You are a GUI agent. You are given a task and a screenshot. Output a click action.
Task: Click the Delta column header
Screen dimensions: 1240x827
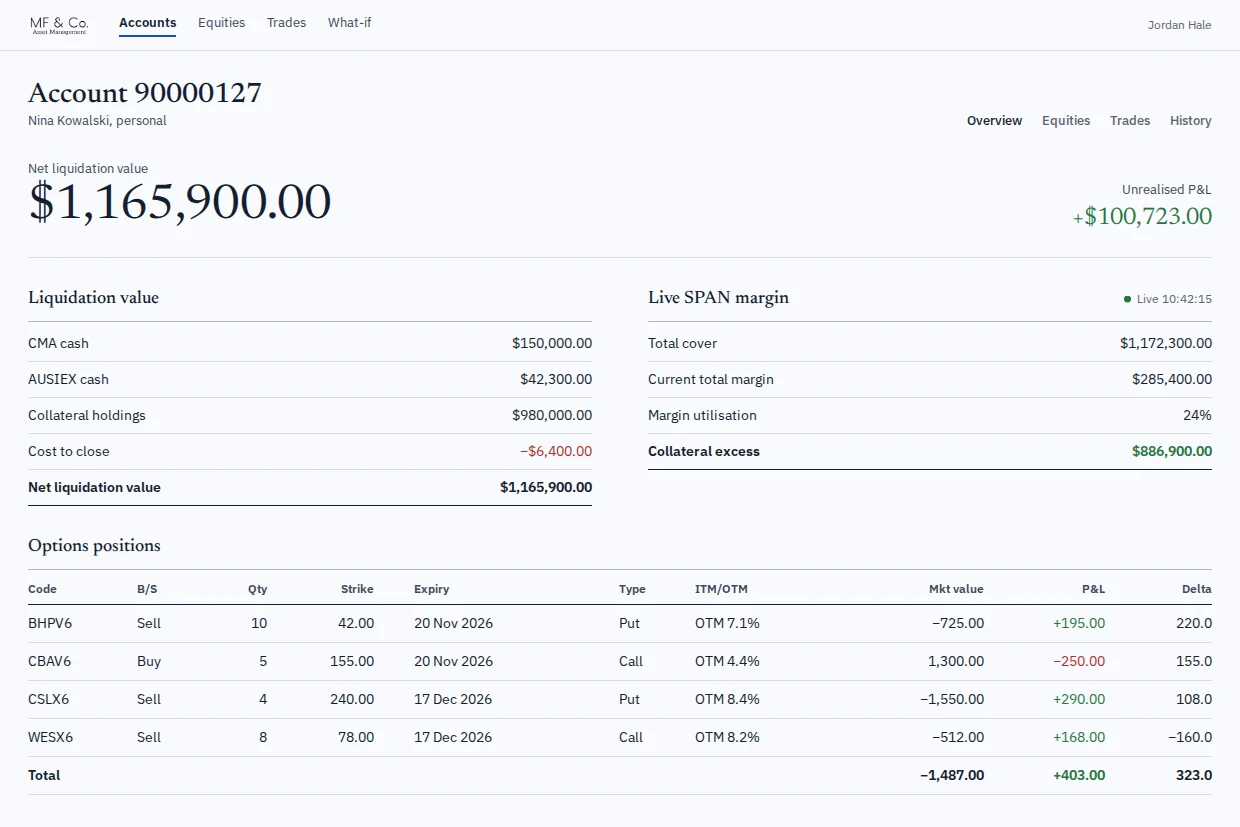1197,589
